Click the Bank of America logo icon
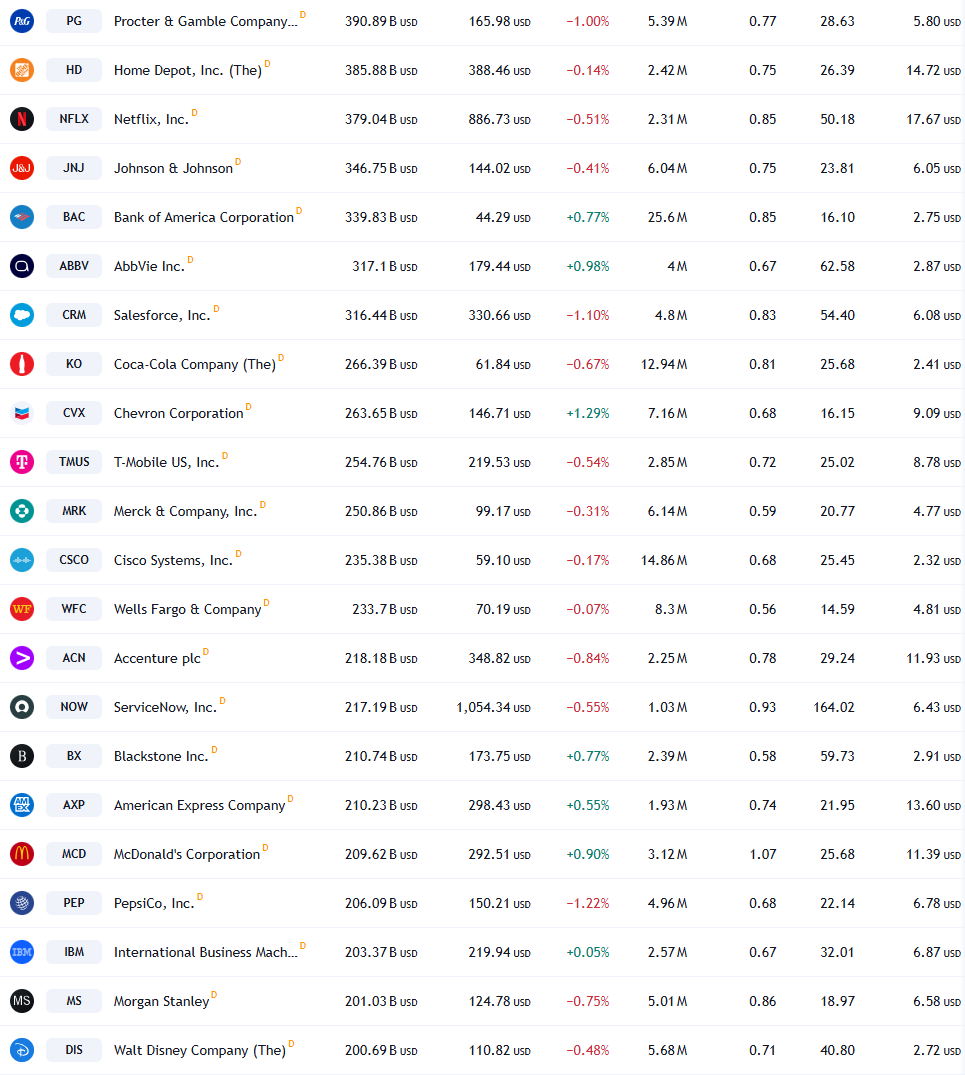 (22, 217)
